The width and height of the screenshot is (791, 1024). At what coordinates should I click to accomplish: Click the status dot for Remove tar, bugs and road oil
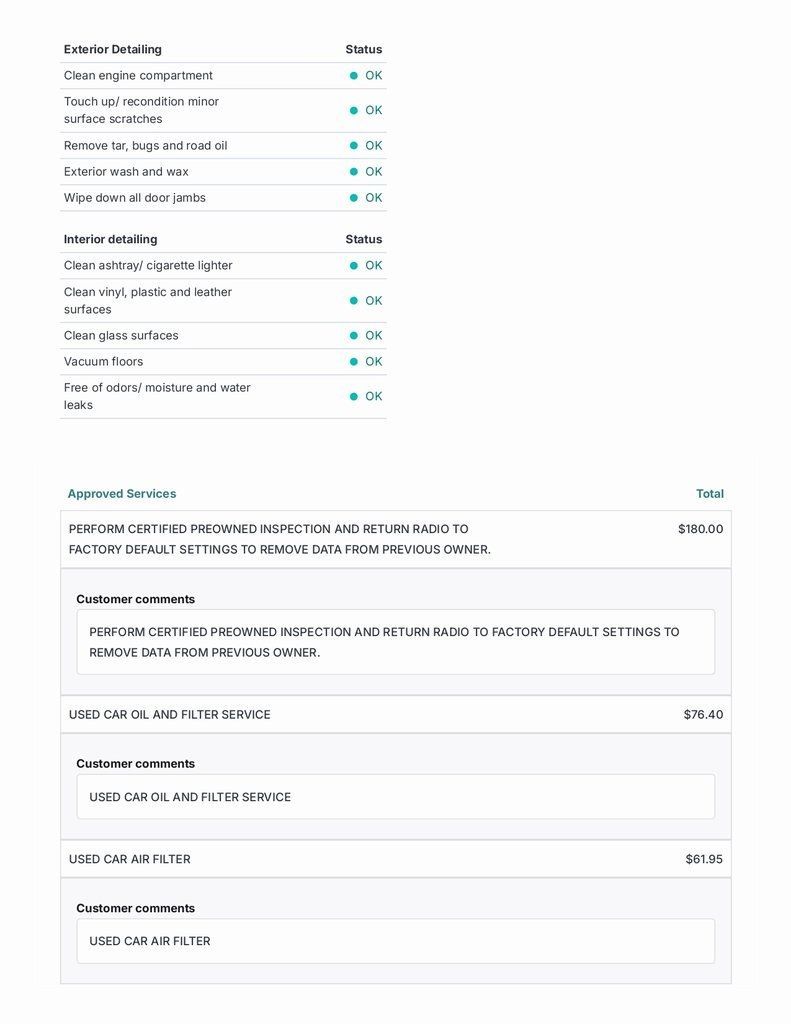(354, 146)
